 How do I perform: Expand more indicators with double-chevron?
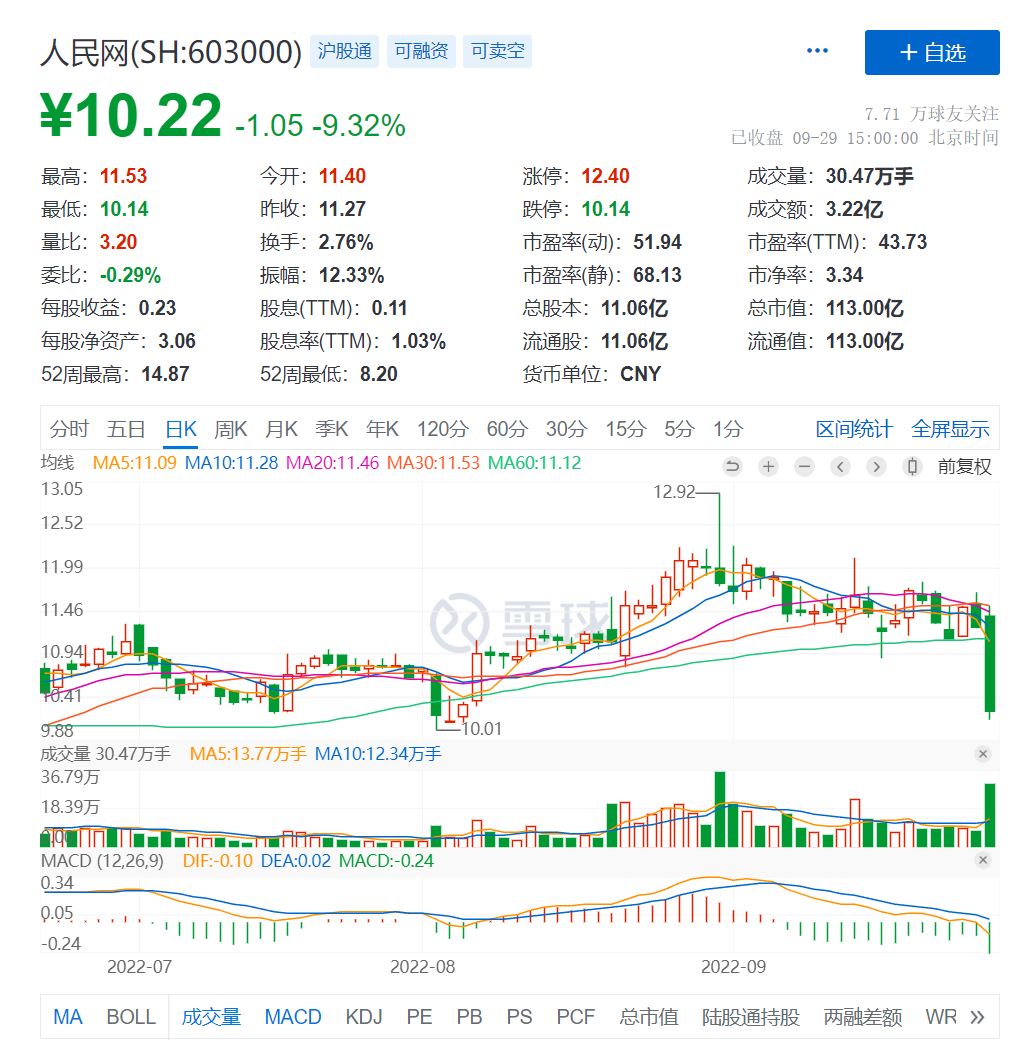tap(977, 1016)
